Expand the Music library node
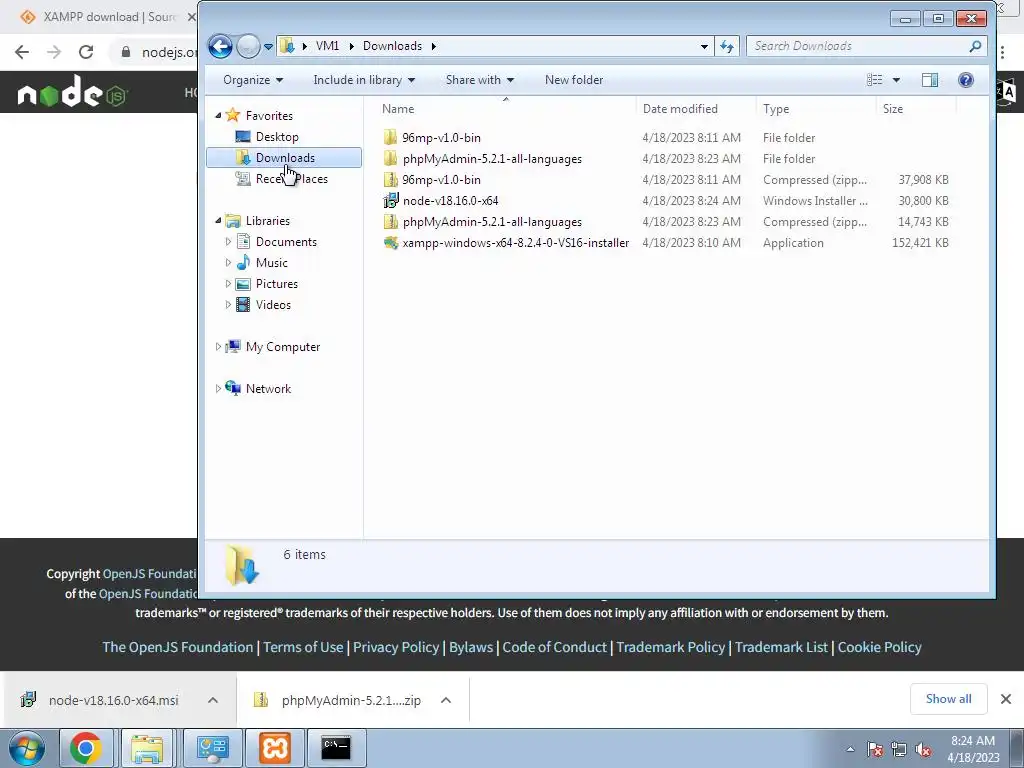The height and width of the screenshot is (768, 1024). point(228,263)
